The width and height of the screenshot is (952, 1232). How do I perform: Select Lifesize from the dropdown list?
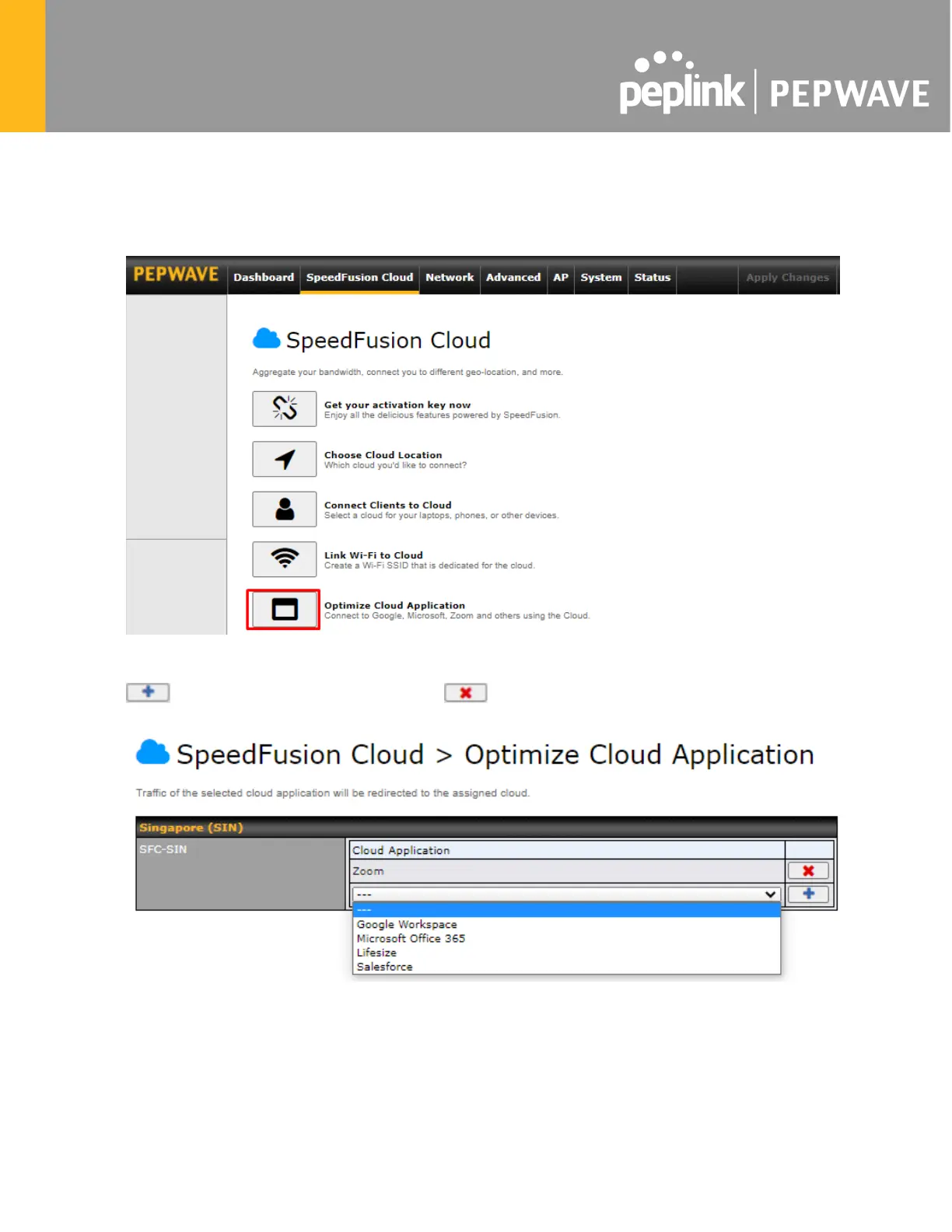[x=566, y=953]
